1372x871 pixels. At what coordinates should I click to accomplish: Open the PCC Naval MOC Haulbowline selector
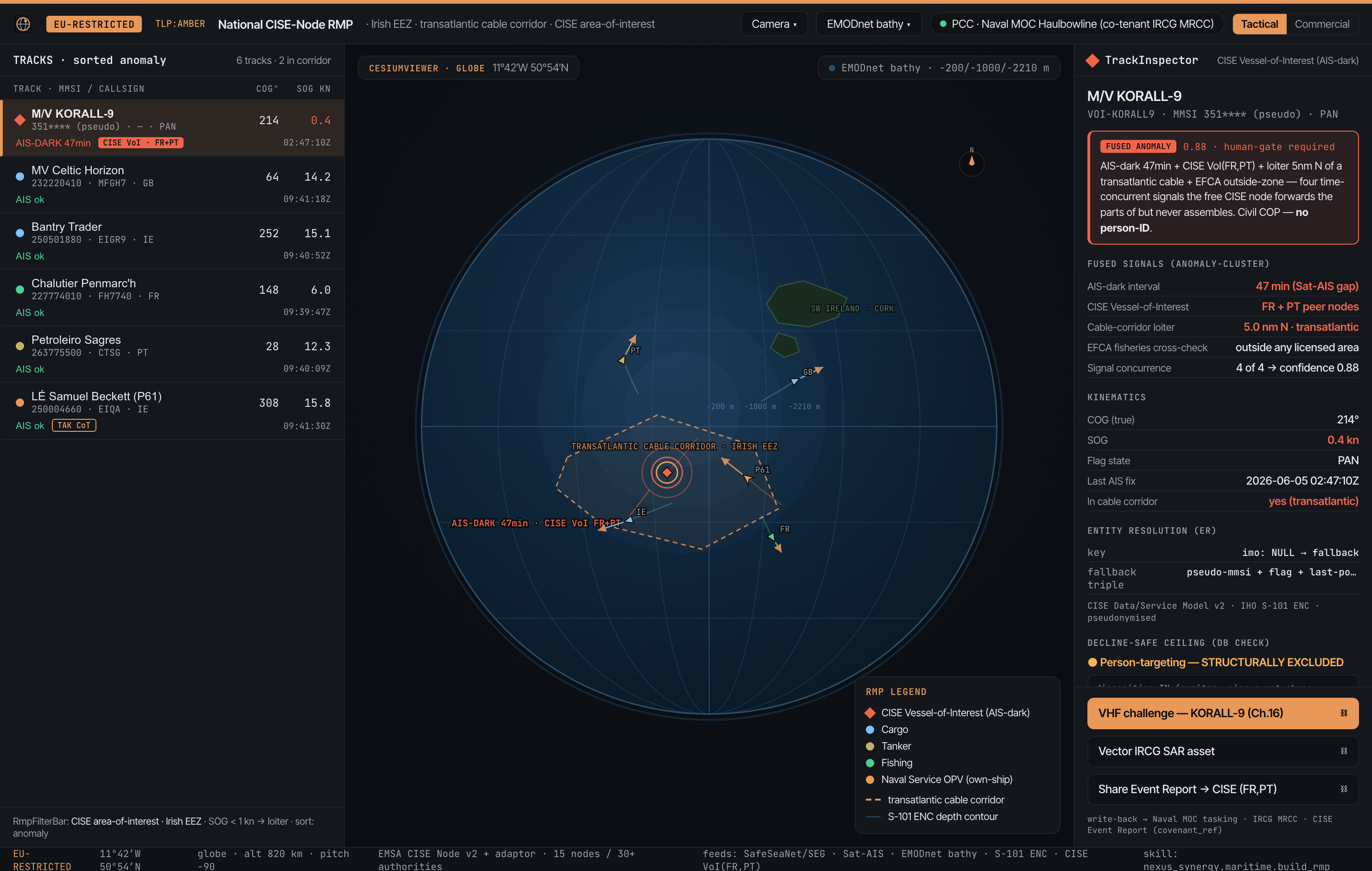[1077, 24]
